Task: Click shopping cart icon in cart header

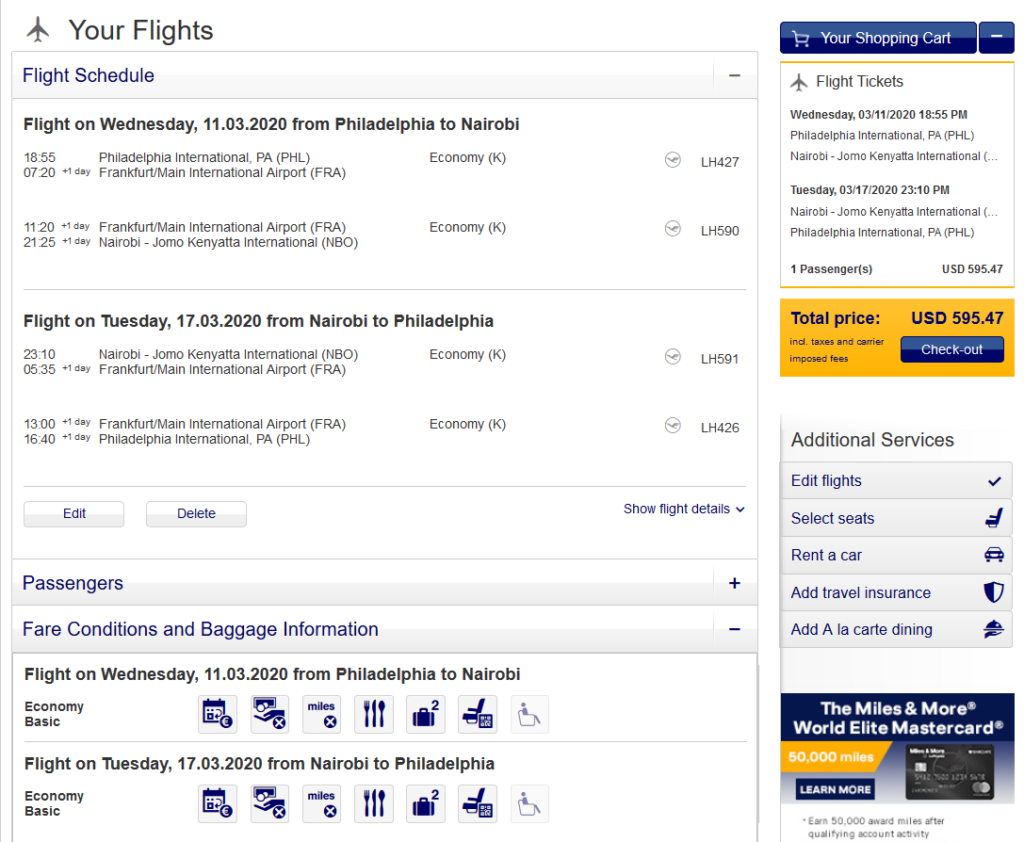Action: coord(801,39)
